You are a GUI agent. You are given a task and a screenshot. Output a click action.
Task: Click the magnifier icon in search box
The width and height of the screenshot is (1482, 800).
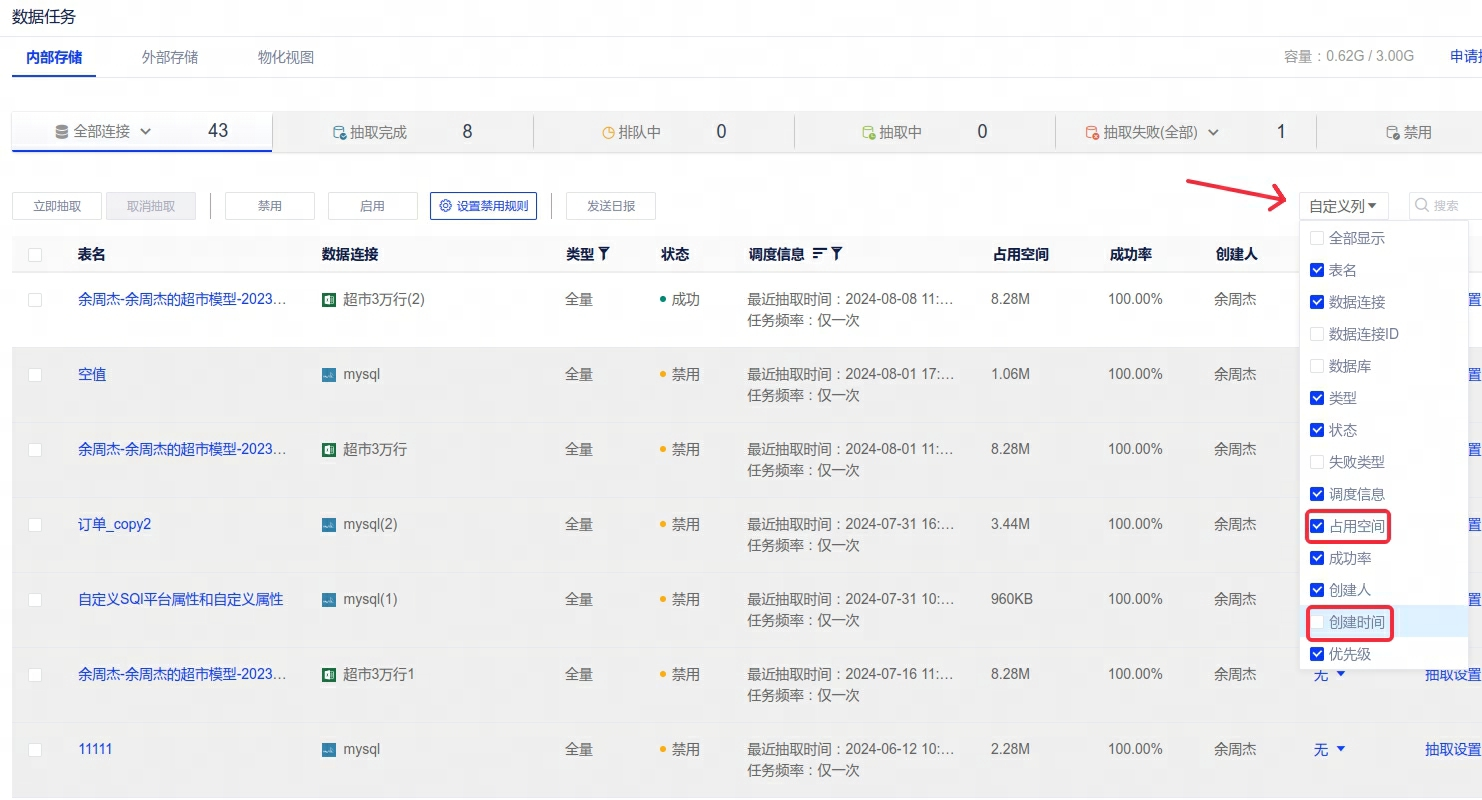pyautogui.click(x=1422, y=206)
